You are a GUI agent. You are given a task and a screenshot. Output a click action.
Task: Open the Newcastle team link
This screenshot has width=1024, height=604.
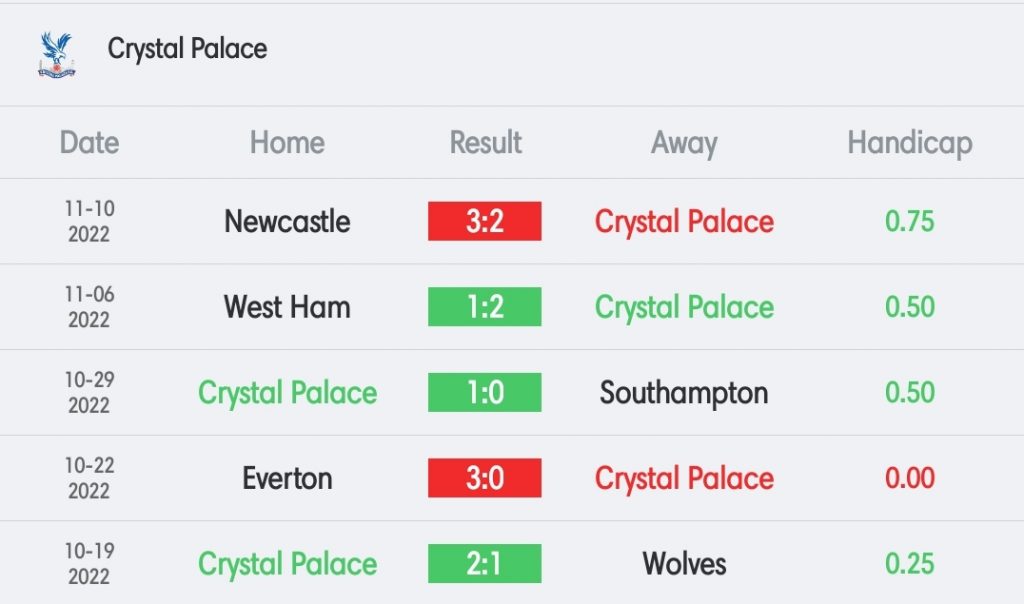pos(287,221)
